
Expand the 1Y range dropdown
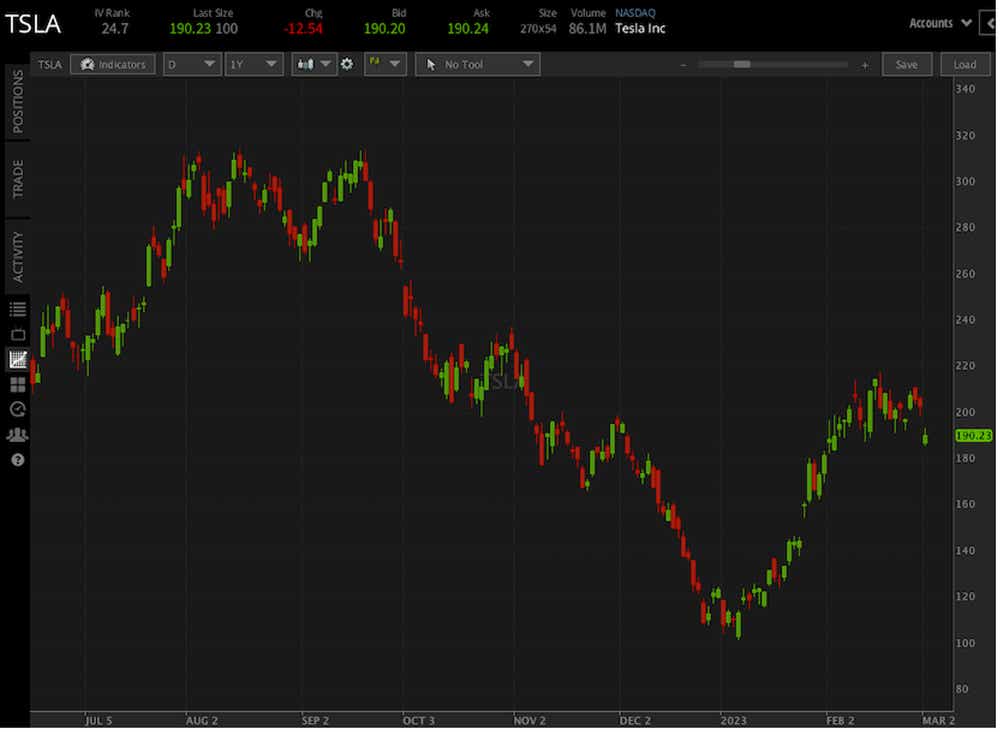pyautogui.click(x=255, y=64)
